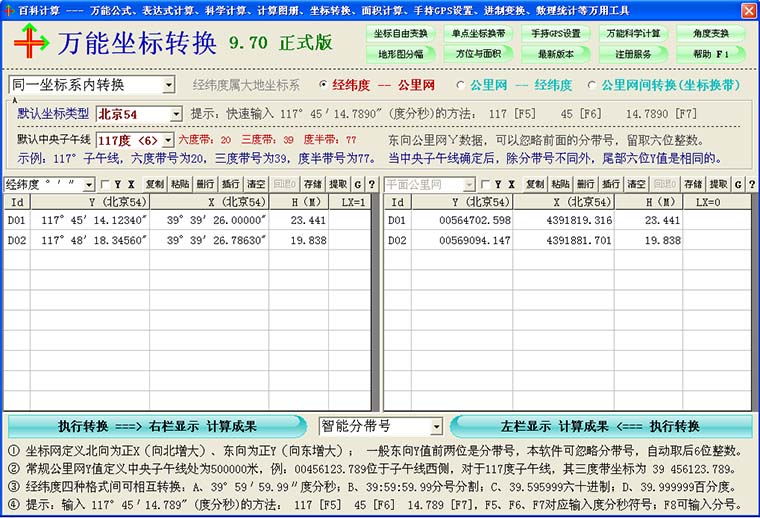Click 清空 (clear) in the right panel toolbar
The image size is (760, 518).
[x=636, y=184]
